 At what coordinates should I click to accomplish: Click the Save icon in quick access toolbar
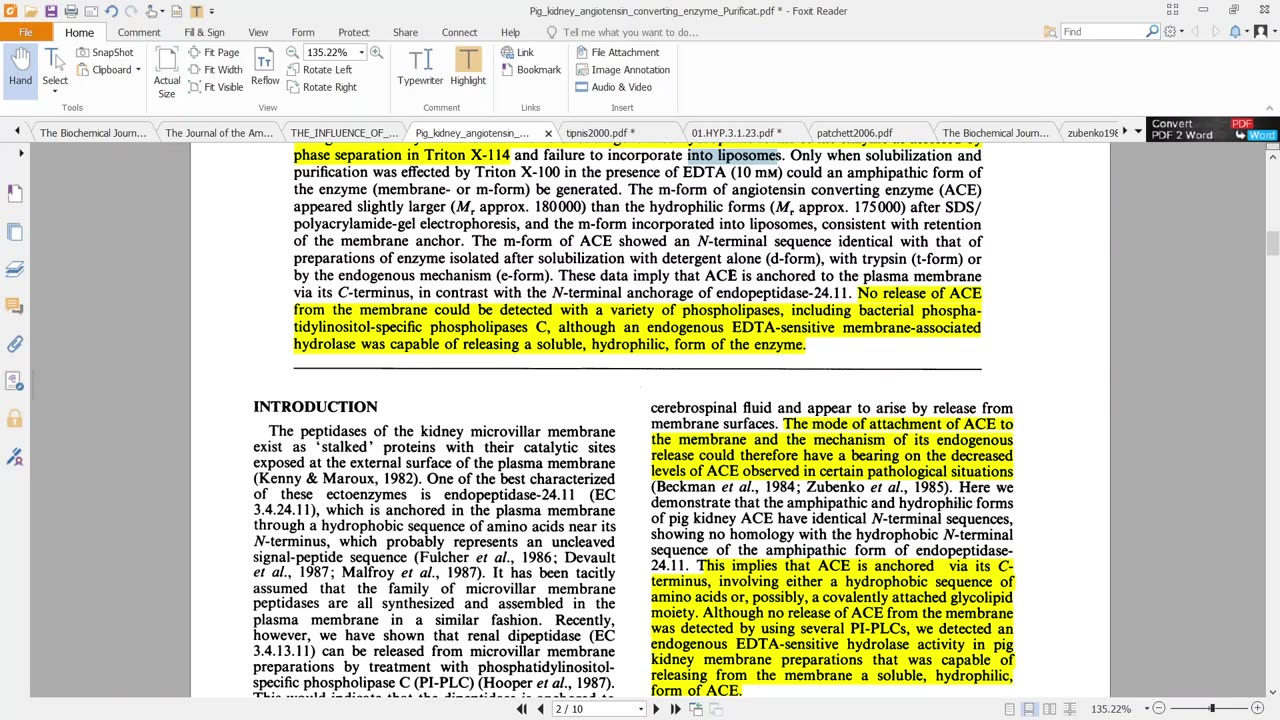[x=51, y=11]
